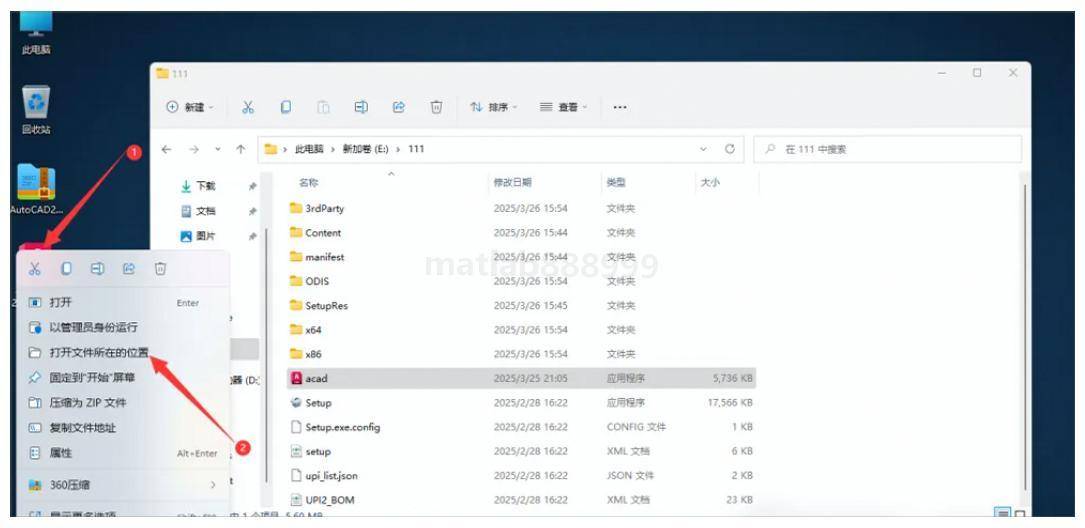Click the Delete icon in context menu
This screenshot has width=1085, height=528.
point(160,268)
